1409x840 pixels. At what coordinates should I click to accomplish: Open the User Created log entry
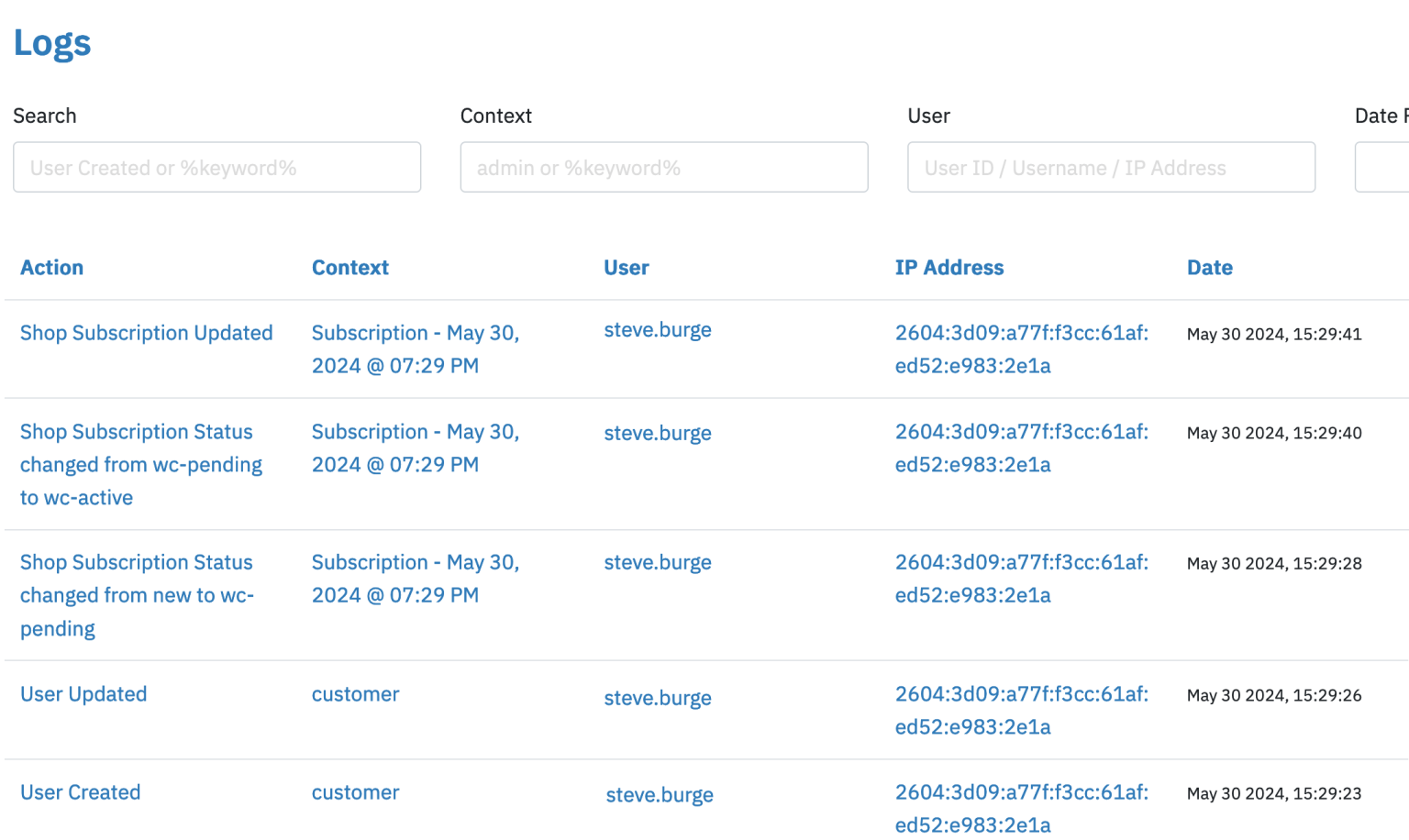click(80, 791)
